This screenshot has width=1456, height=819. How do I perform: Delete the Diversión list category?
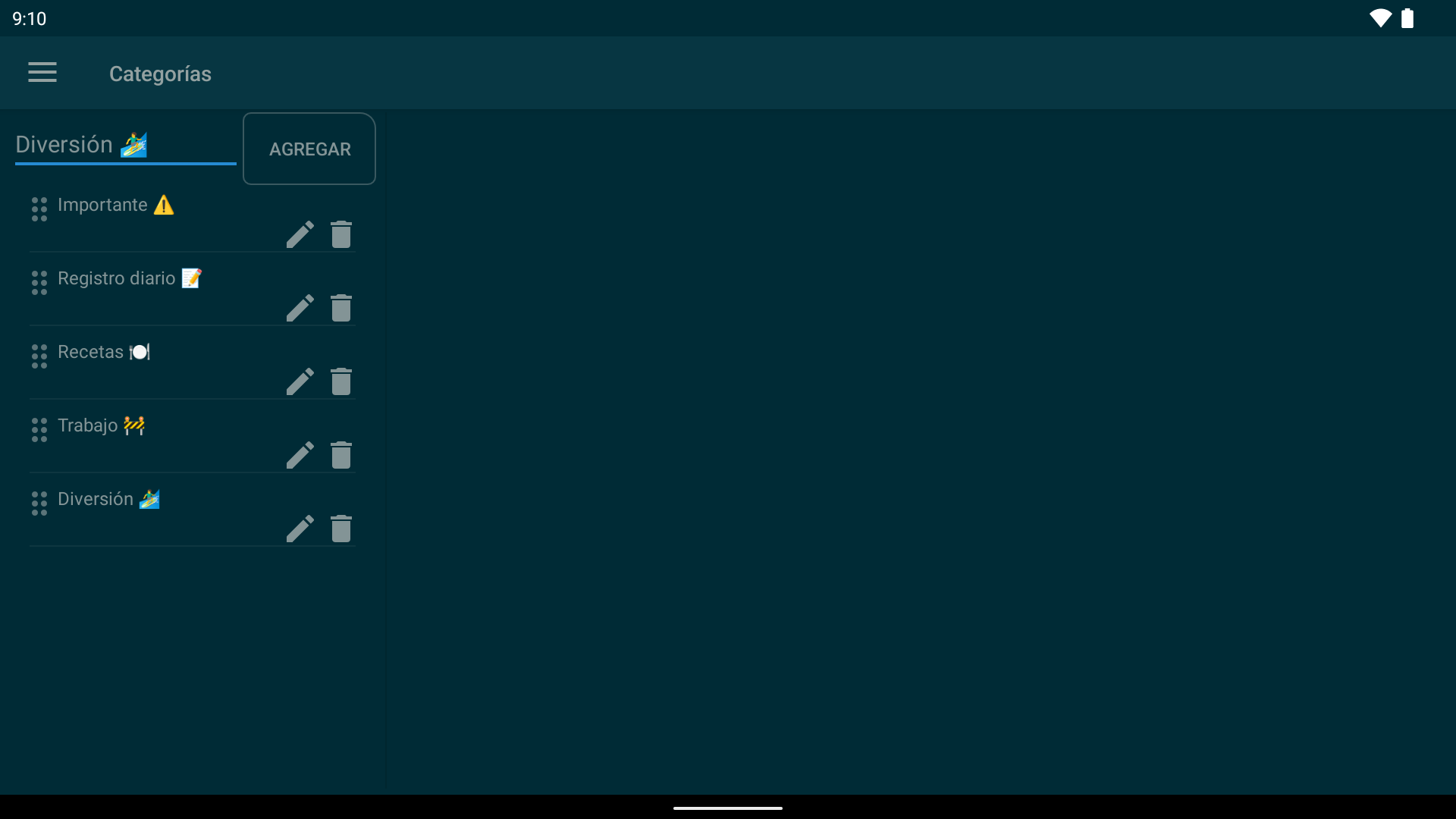click(x=341, y=529)
